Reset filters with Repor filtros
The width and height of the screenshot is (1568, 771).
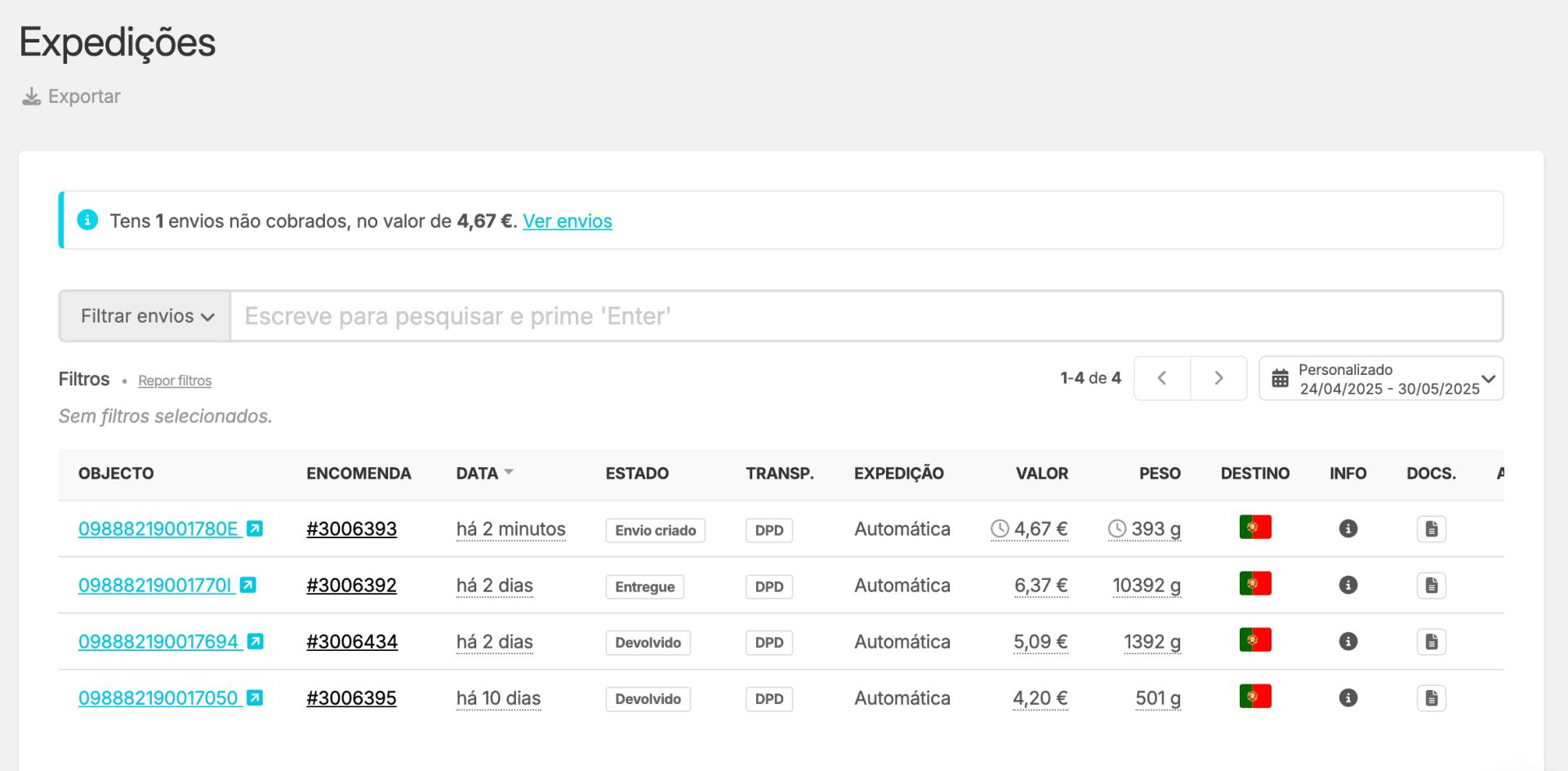tap(175, 381)
